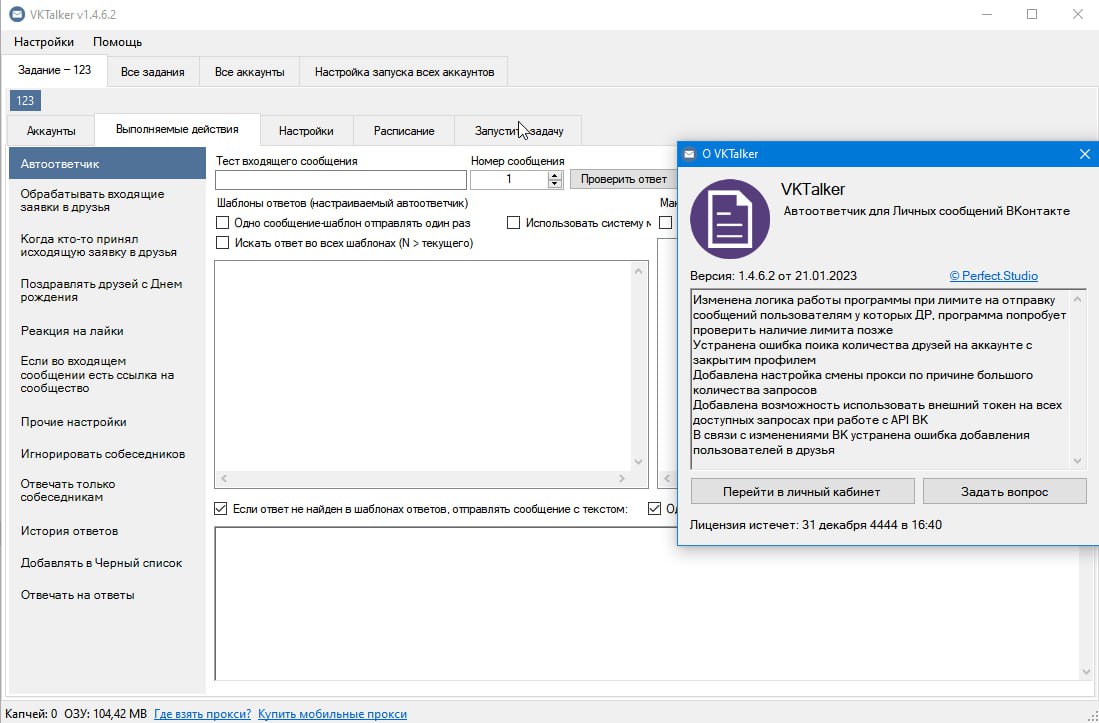Open the Помощь menu

[118, 42]
